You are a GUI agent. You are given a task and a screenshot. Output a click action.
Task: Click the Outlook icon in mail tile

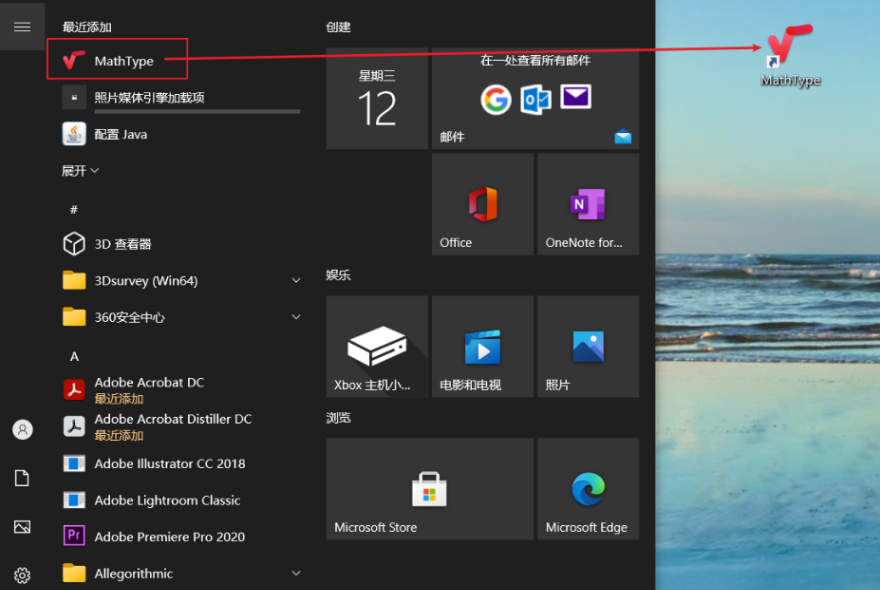[x=535, y=99]
